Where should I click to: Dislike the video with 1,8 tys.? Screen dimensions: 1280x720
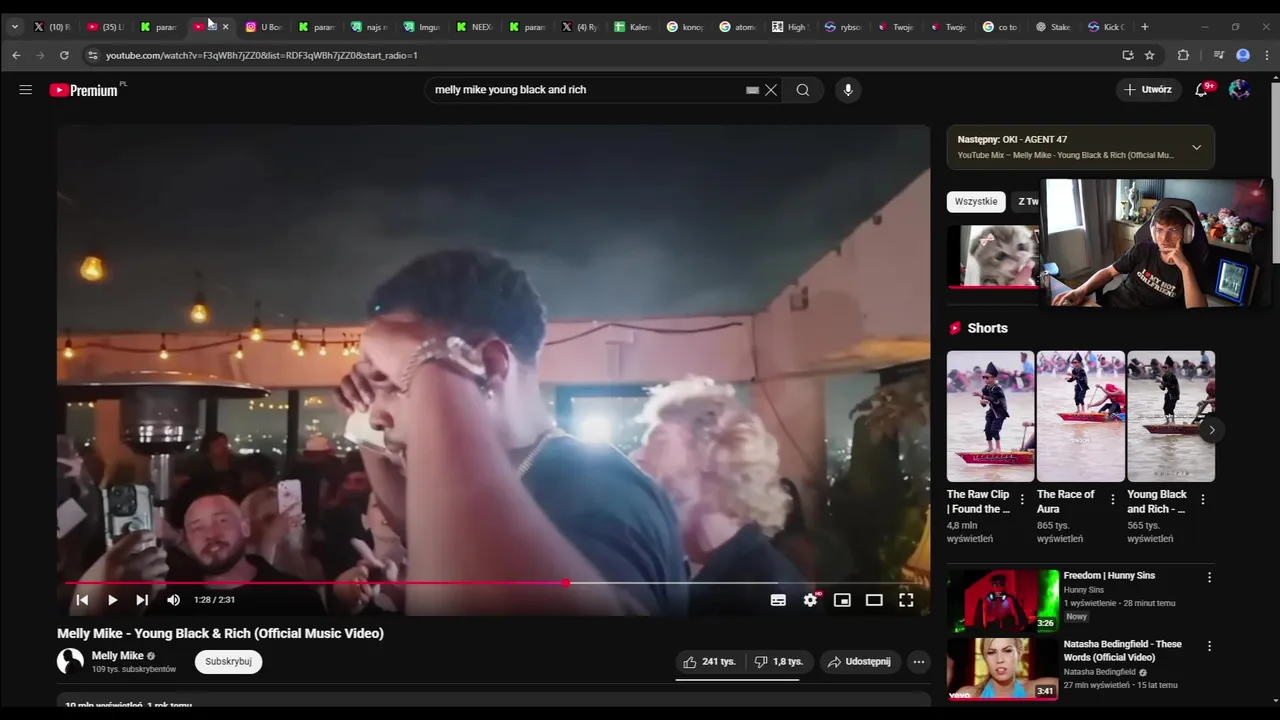click(x=779, y=662)
